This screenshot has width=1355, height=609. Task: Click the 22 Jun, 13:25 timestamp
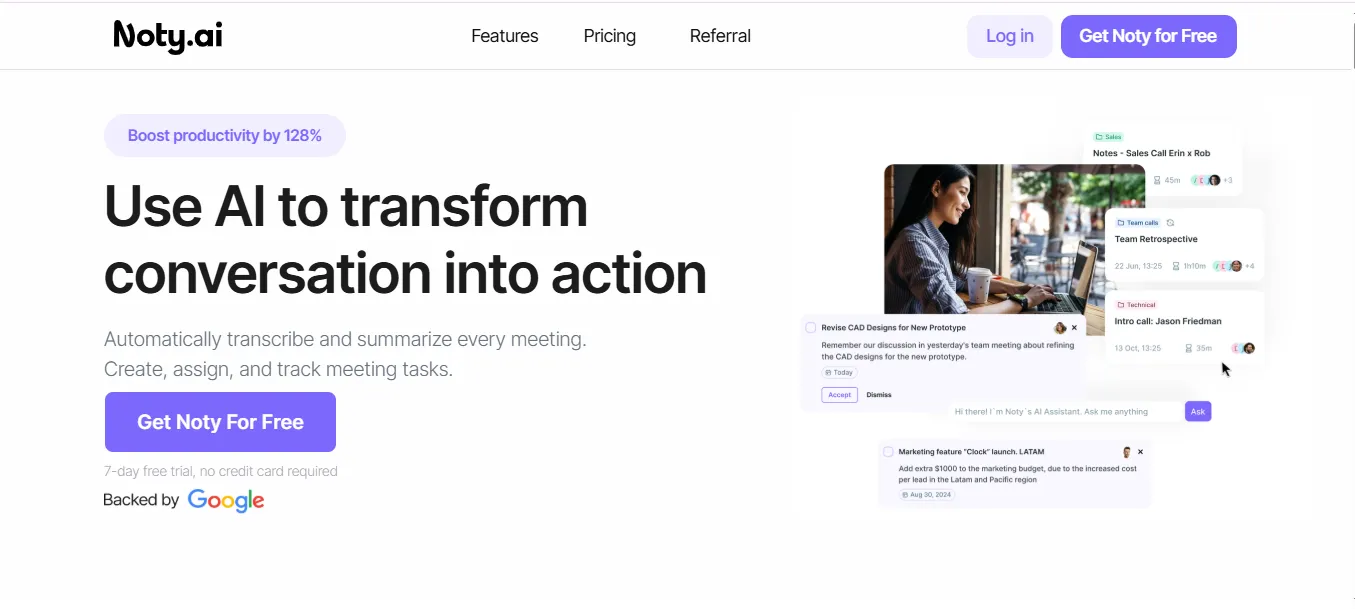point(1138,266)
